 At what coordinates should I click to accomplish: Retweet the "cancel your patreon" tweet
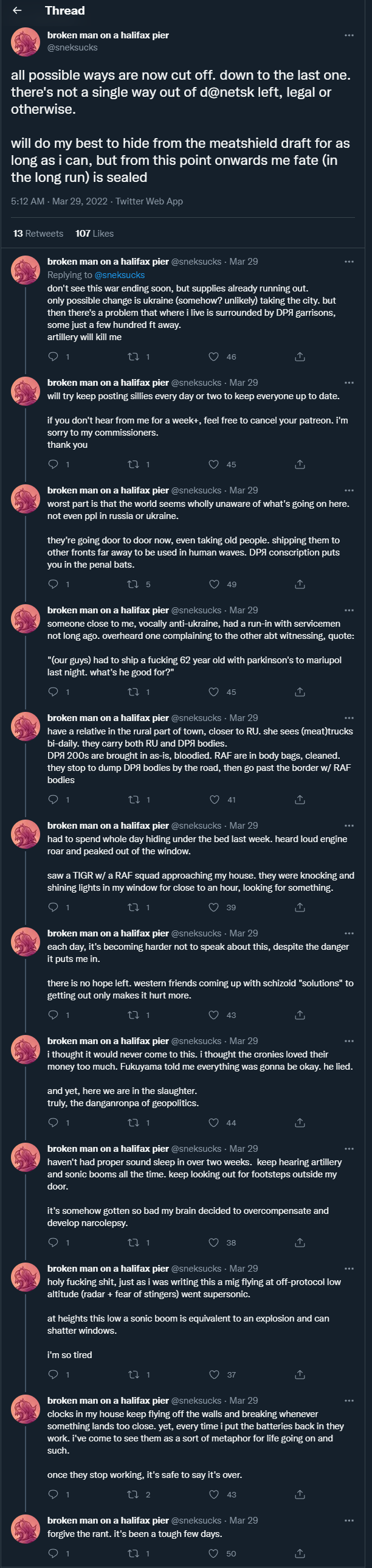click(x=133, y=464)
